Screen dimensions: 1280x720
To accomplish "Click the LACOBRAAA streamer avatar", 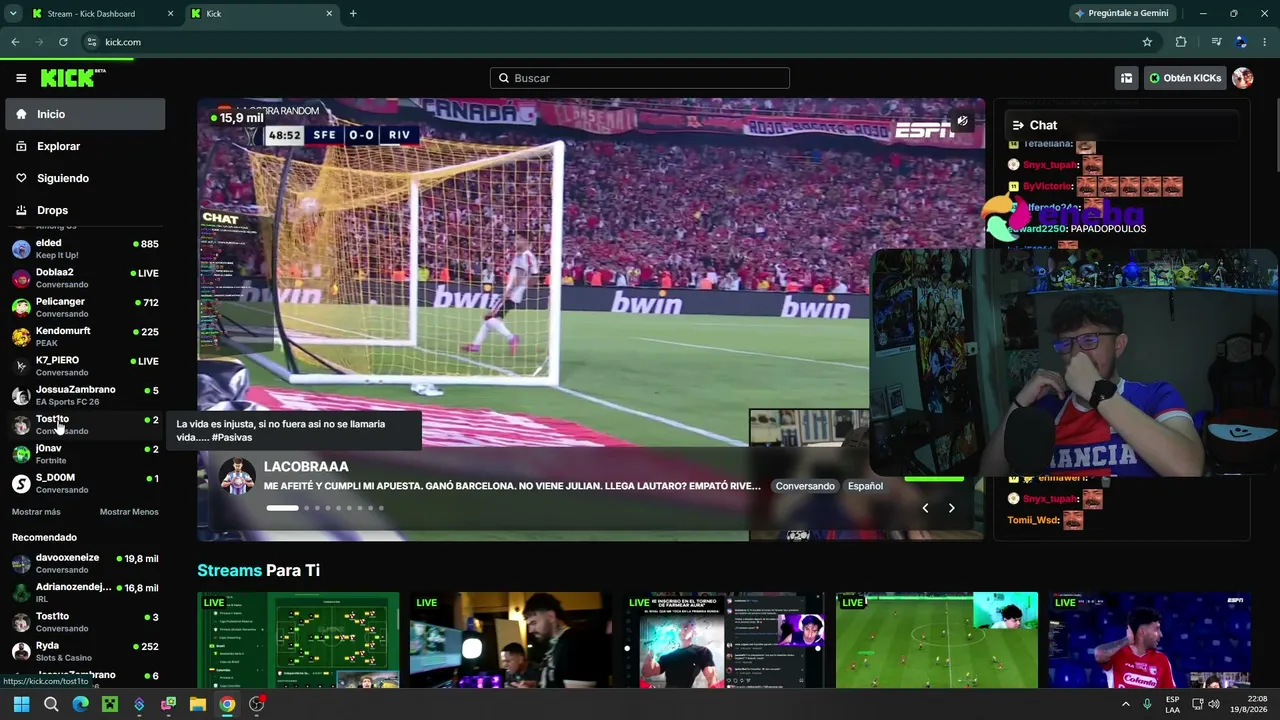I will 237,476.
